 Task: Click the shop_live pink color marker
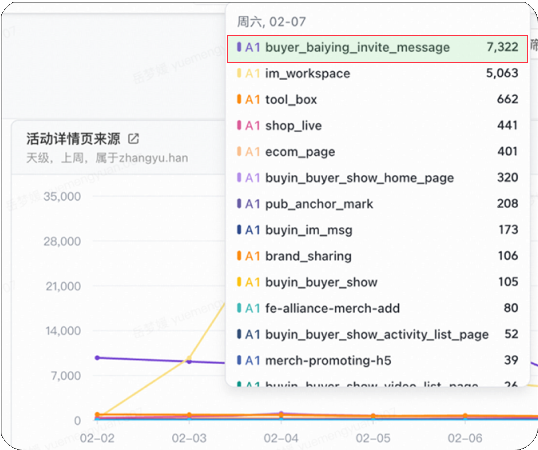pyautogui.click(x=239, y=126)
